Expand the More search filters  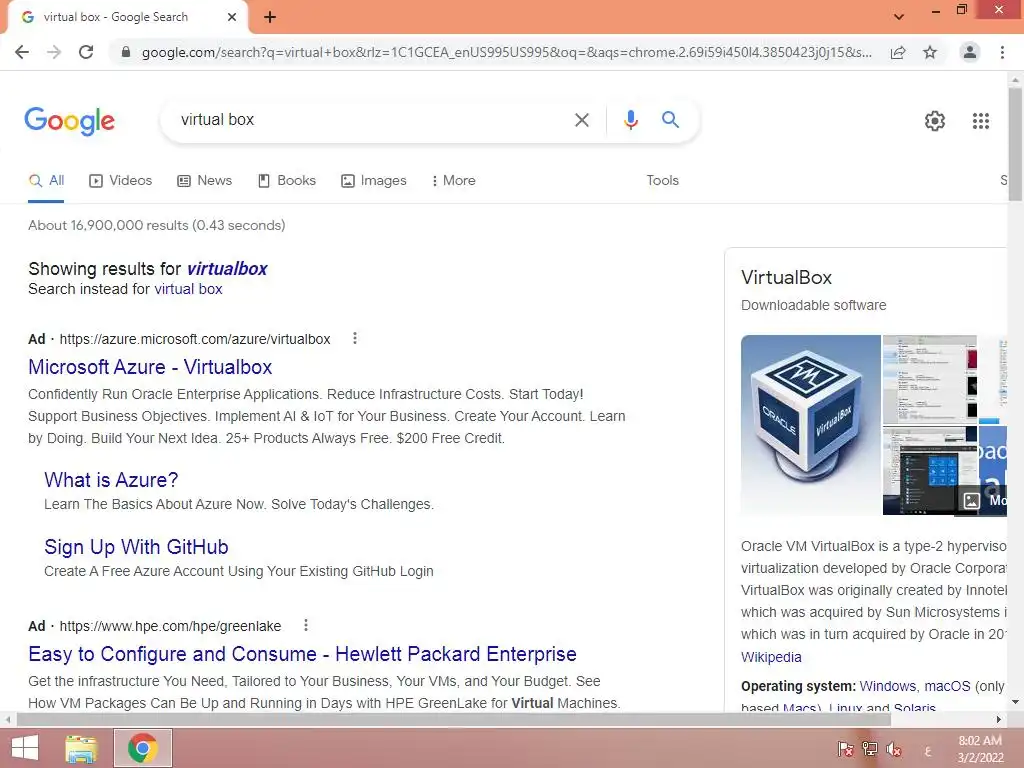(x=453, y=180)
